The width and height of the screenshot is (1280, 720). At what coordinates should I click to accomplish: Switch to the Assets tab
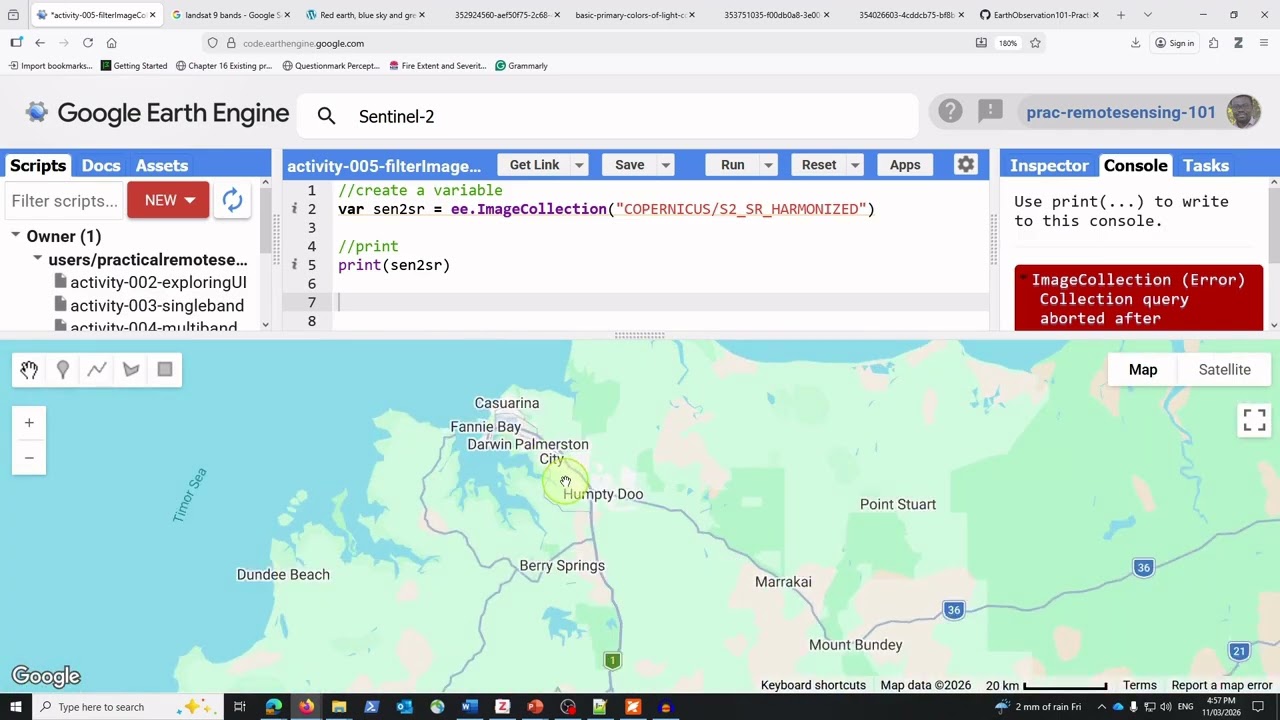point(162,165)
